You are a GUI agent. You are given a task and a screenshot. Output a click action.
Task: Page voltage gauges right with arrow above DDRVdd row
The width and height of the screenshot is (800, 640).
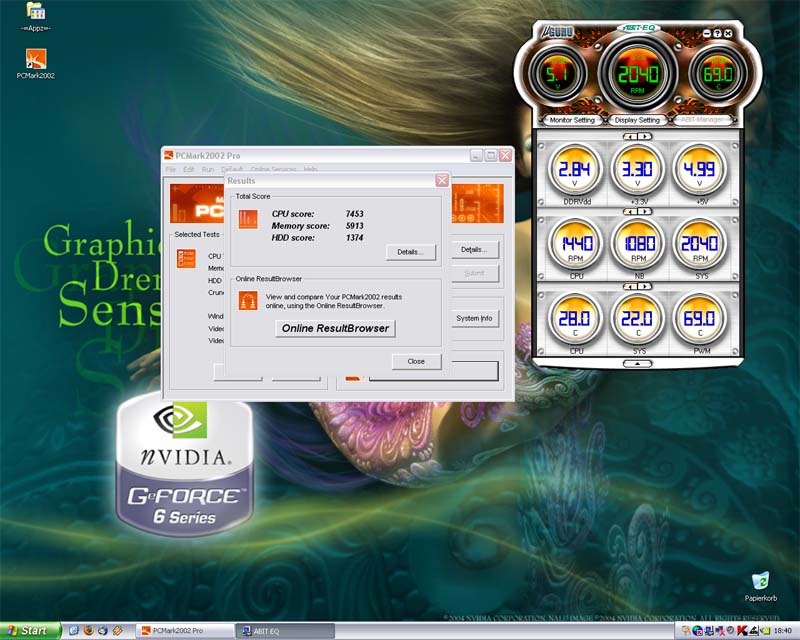click(x=645, y=137)
